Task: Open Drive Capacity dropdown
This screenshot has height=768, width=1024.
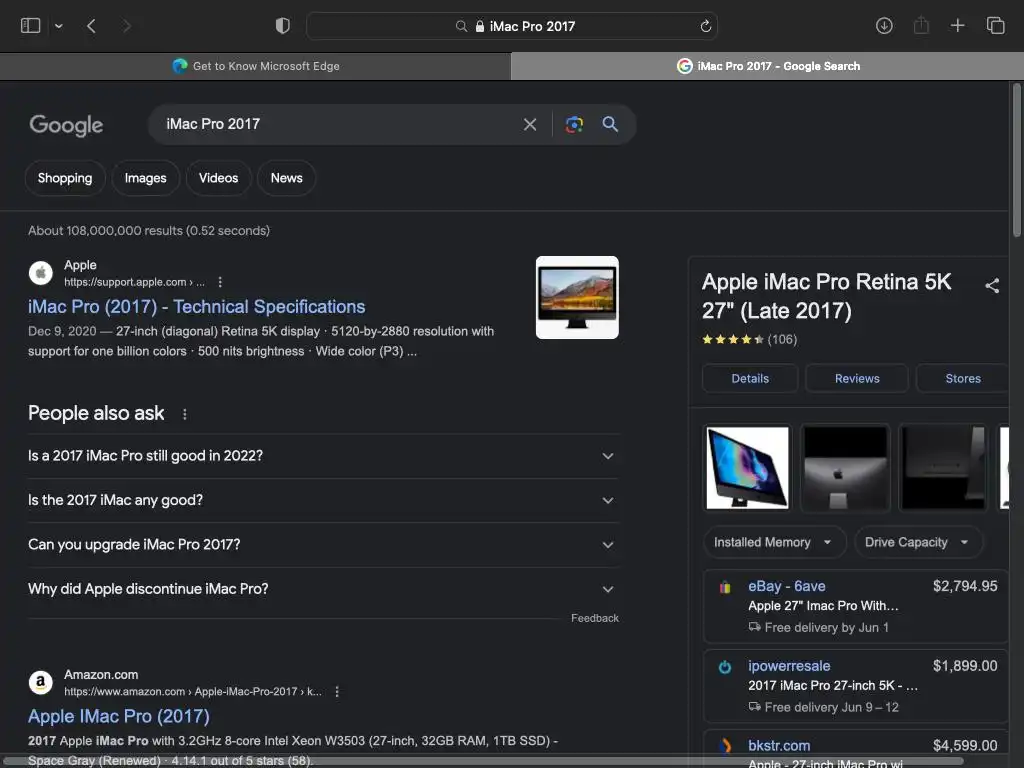Action: pyautogui.click(x=918, y=542)
